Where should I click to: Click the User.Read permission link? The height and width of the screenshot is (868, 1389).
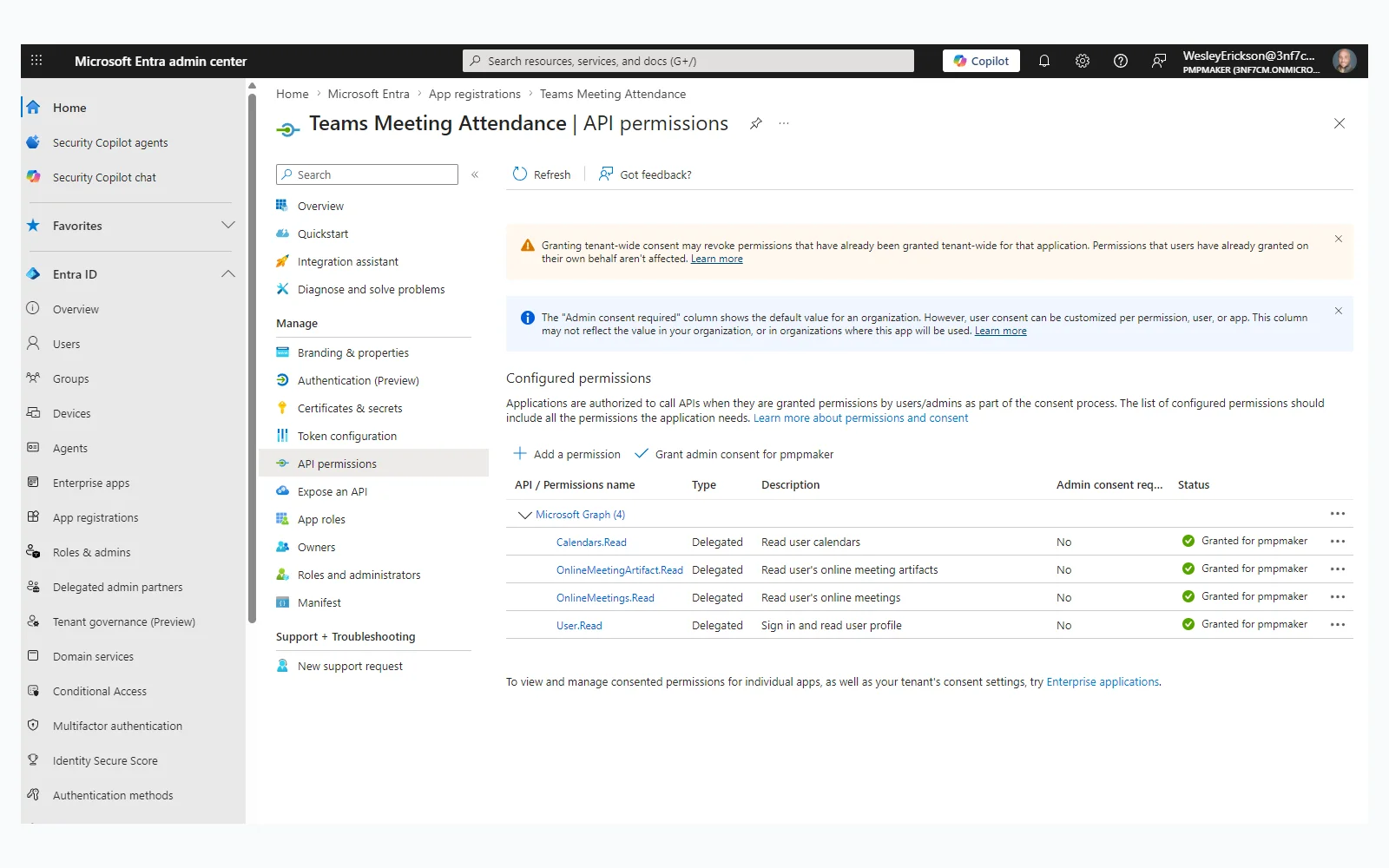coord(579,626)
